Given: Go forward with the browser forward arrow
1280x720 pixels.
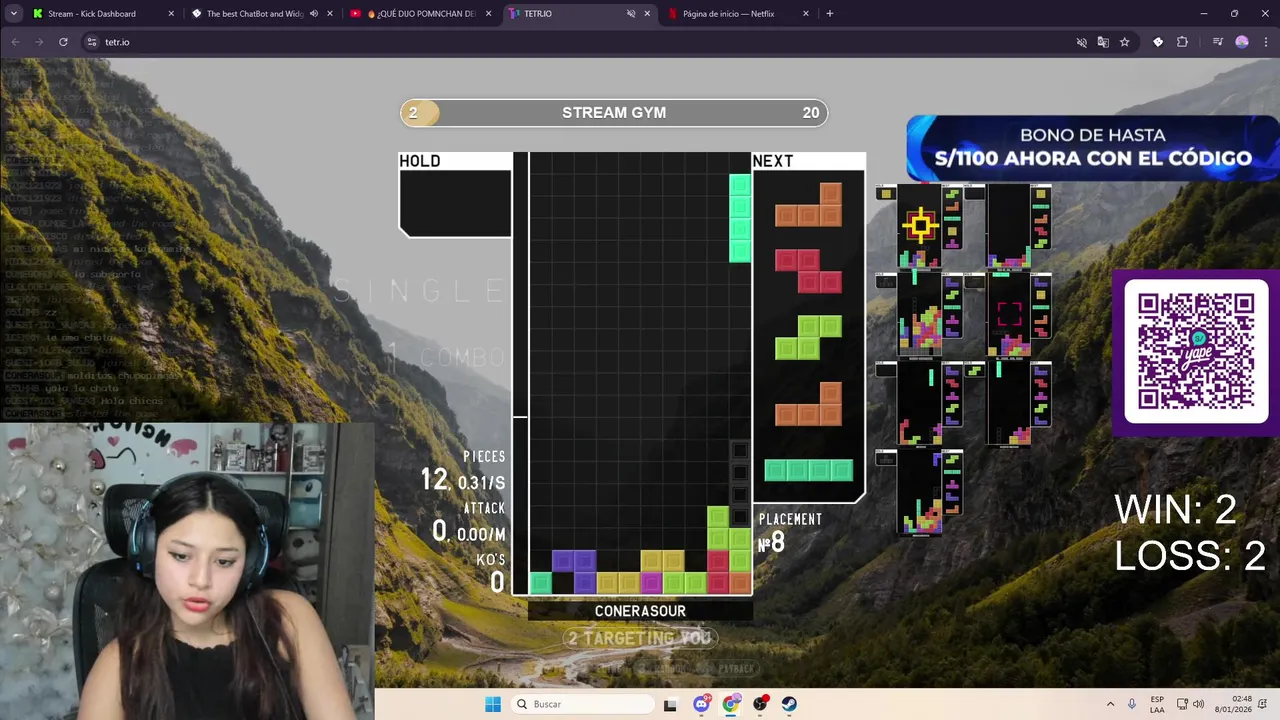Looking at the screenshot, I should click(x=39, y=42).
